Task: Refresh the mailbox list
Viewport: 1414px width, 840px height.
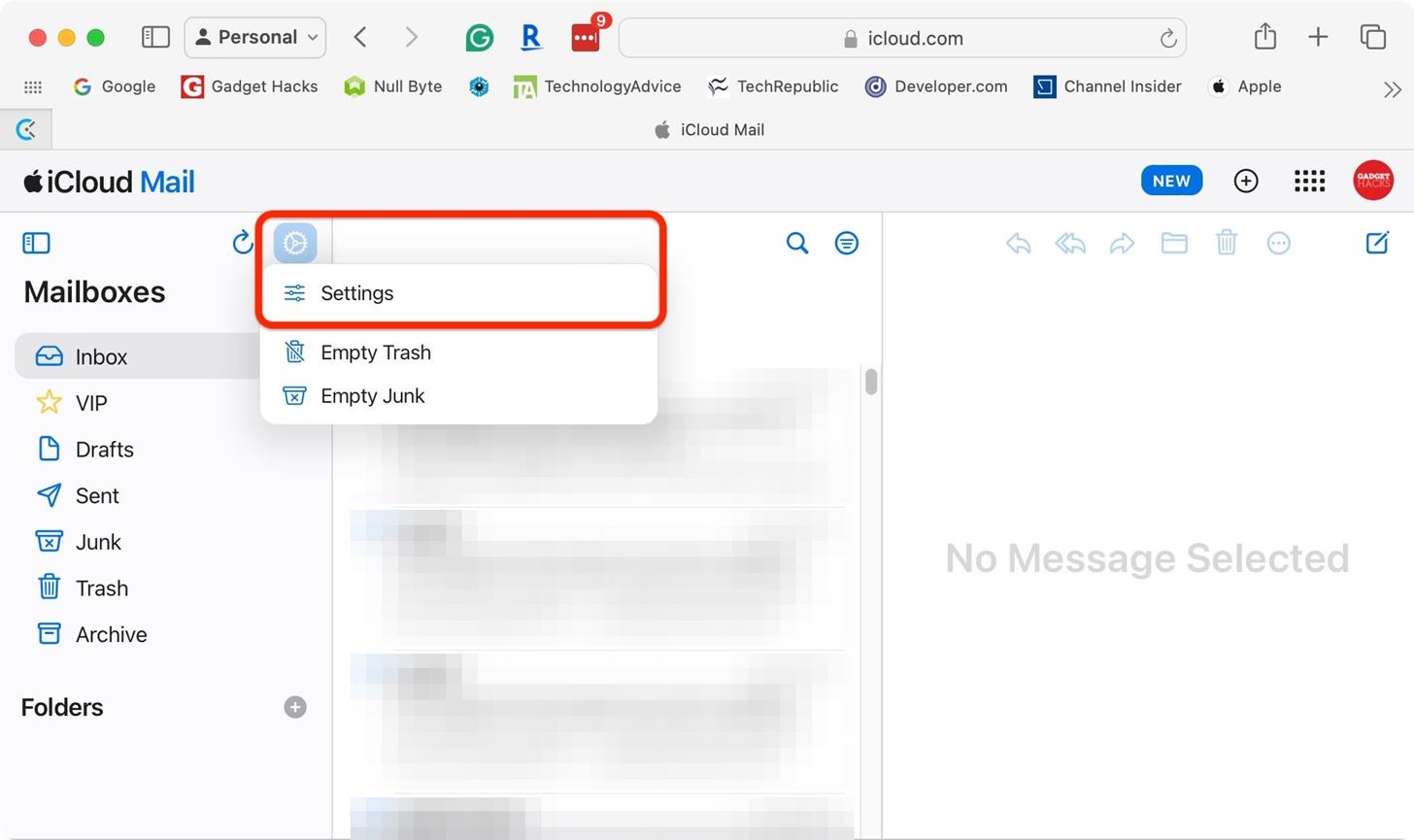Action: (243, 243)
